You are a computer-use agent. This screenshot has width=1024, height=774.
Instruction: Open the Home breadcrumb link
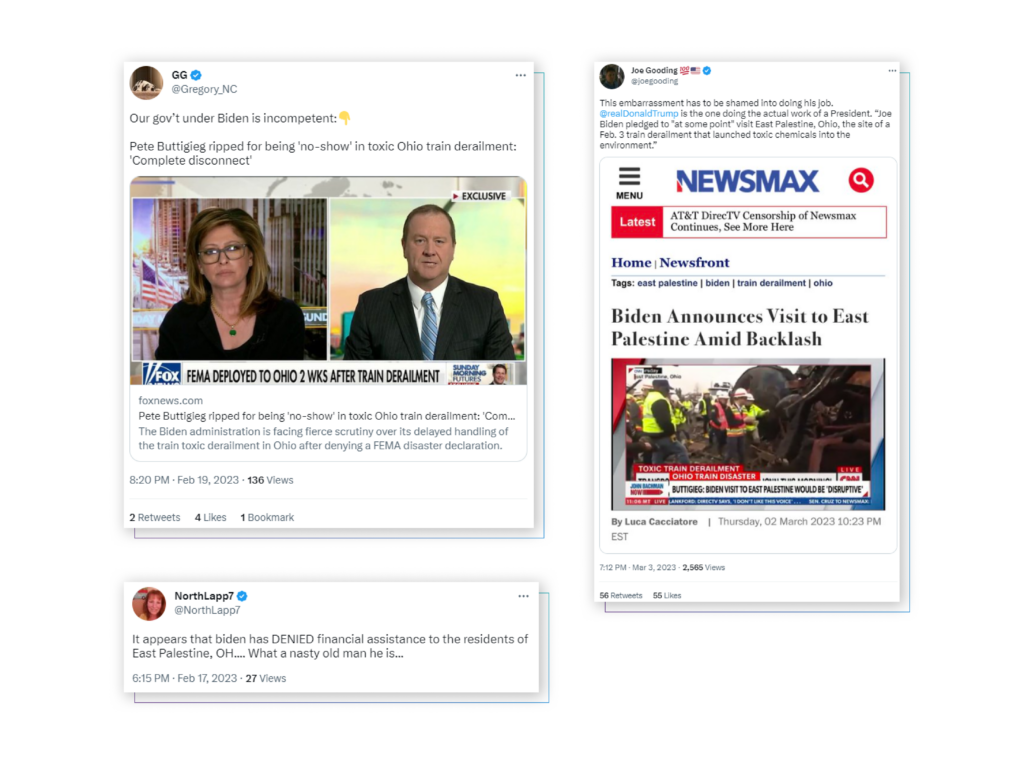pos(631,263)
